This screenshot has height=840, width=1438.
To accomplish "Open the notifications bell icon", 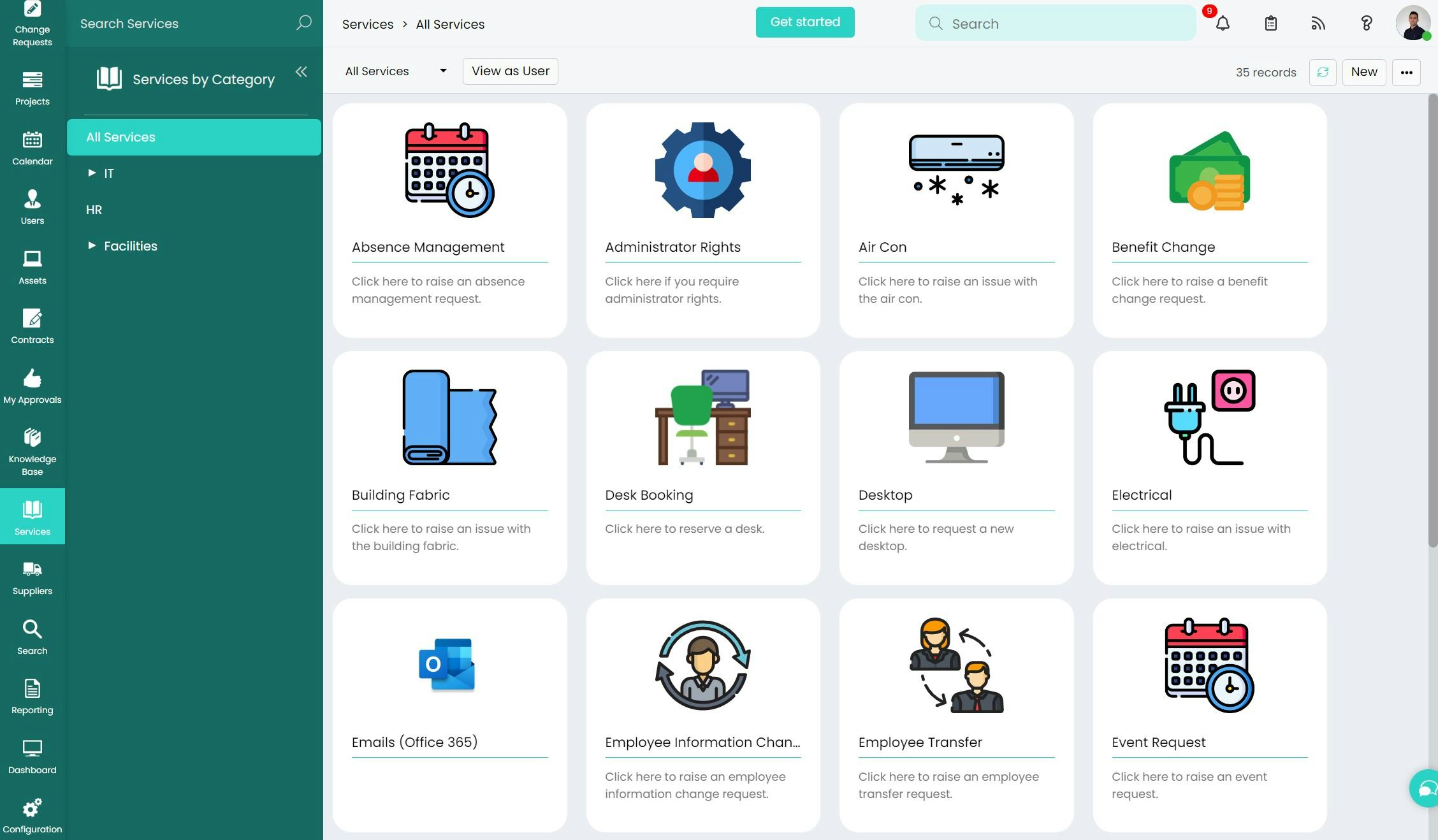I will click(x=1222, y=24).
